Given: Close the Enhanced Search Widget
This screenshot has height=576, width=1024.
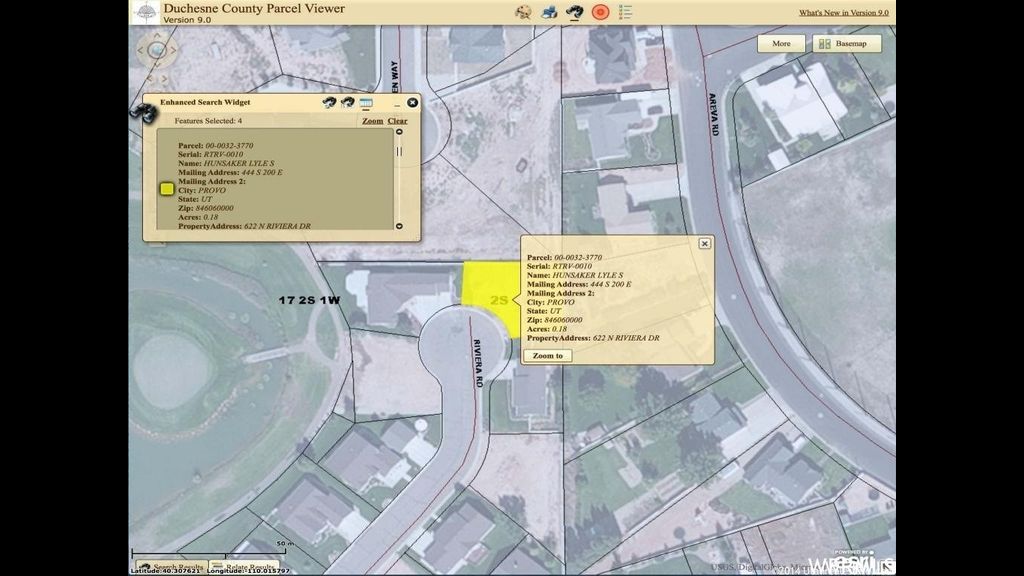Looking at the screenshot, I should tap(413, 103).
